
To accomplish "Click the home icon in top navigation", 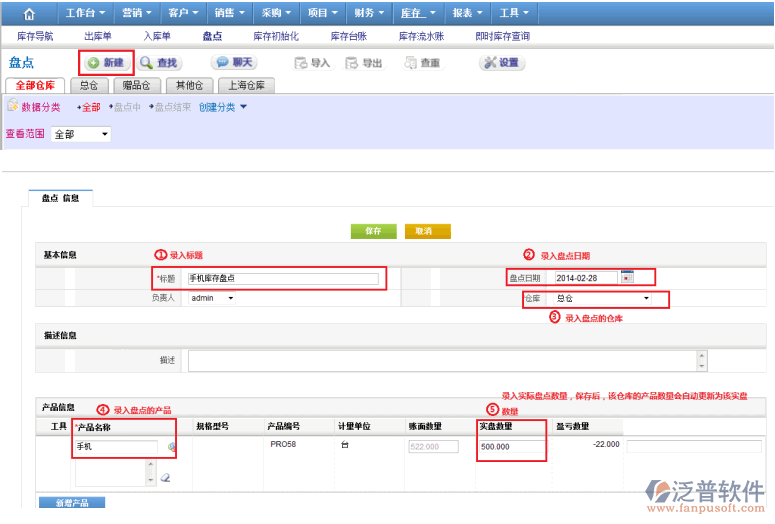I will click(x=29, y=13).
